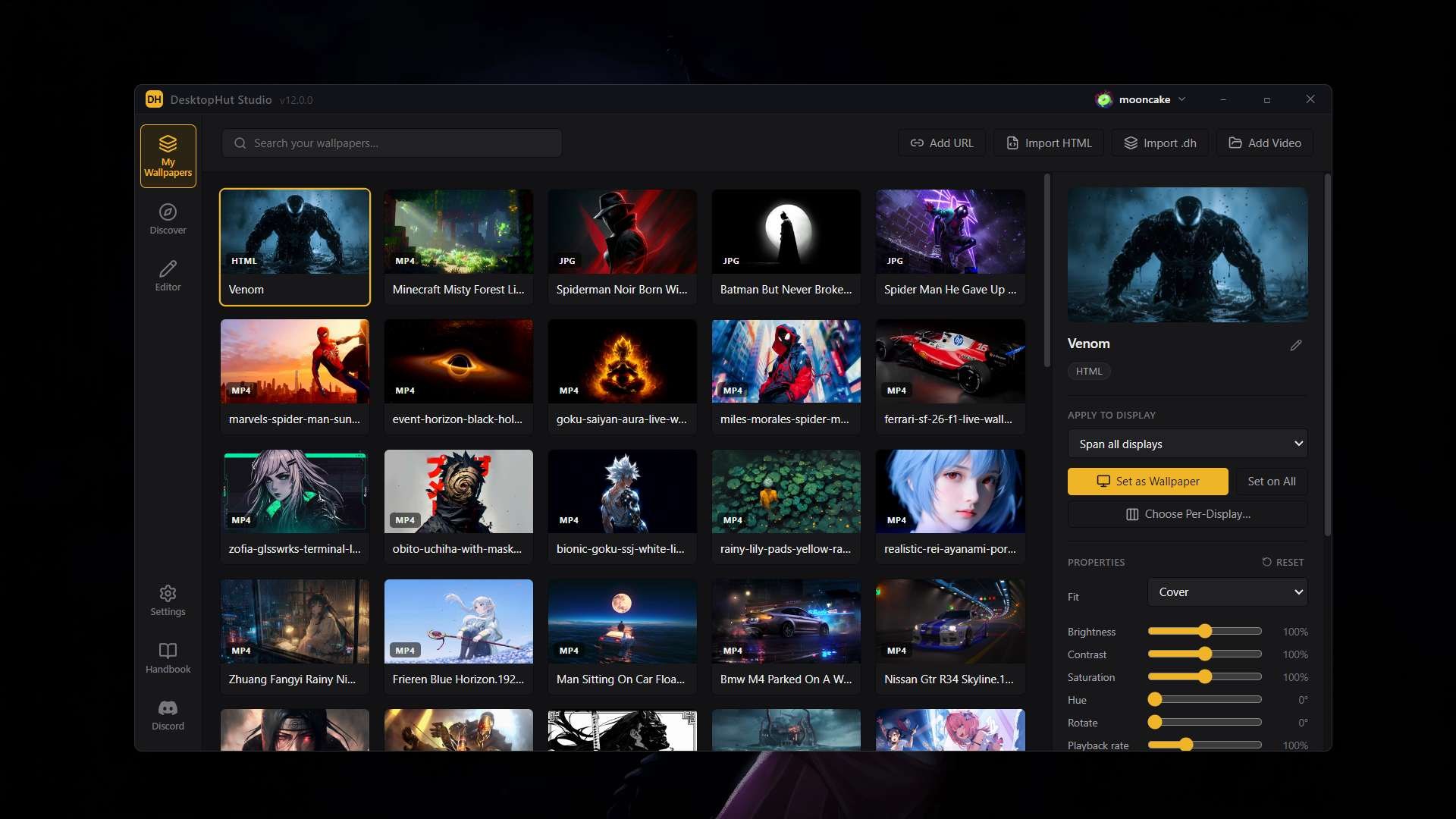
Task: Select Frieren Blue Horizon wallpaper
Action: point(458,637)
